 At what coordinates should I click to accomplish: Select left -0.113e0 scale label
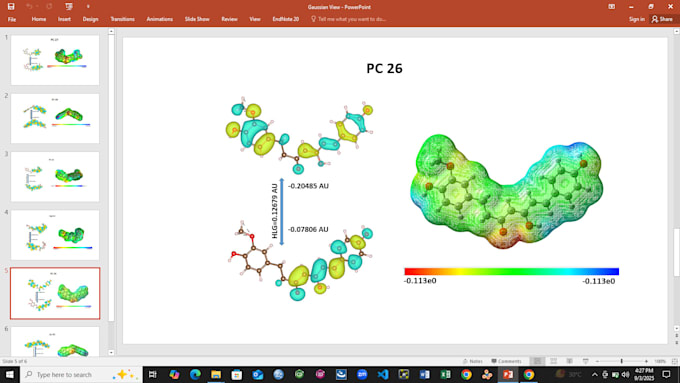[420, 281]
